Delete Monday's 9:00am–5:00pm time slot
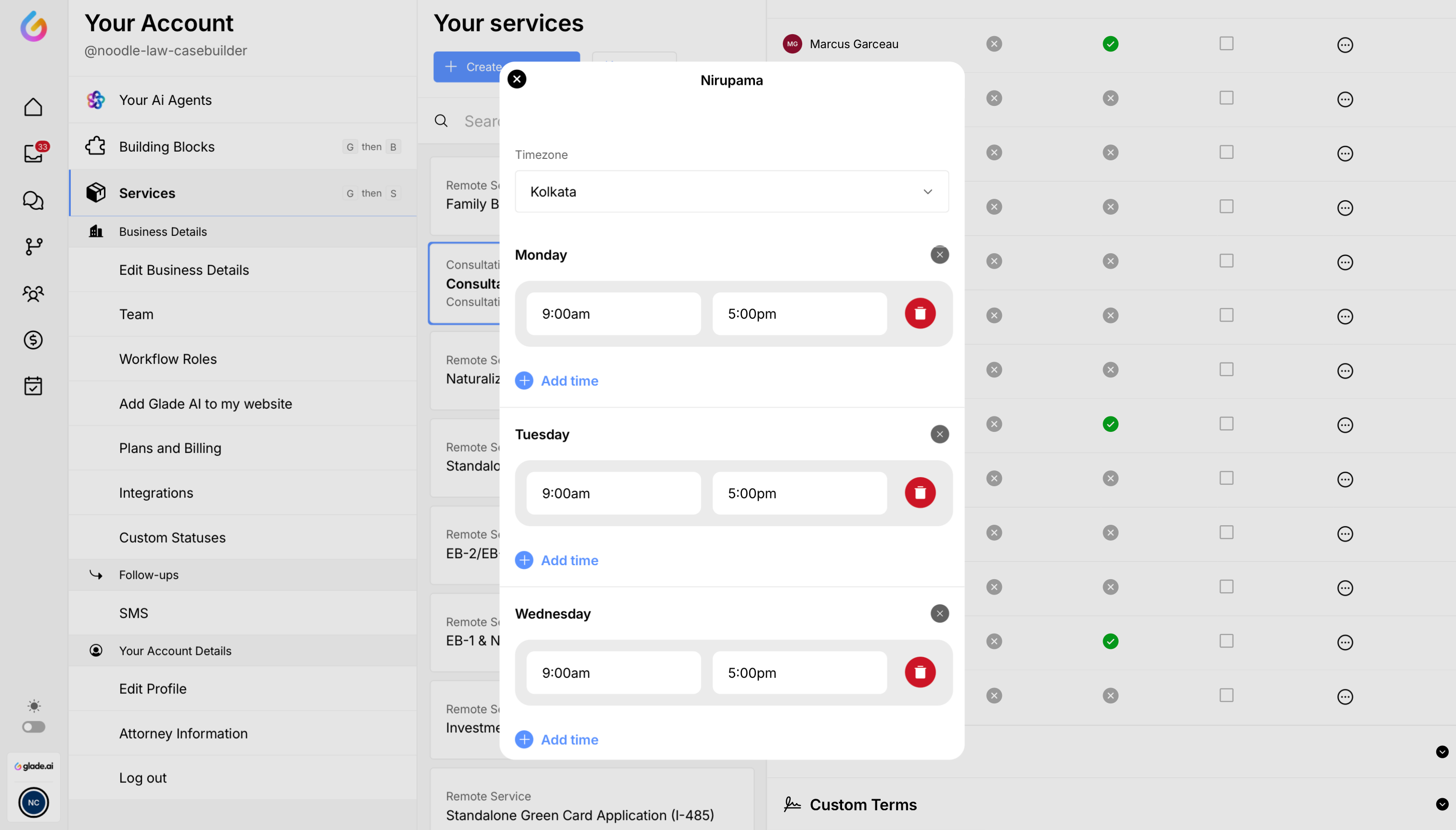Screen dimensions: 1456x830 (920, 313)
